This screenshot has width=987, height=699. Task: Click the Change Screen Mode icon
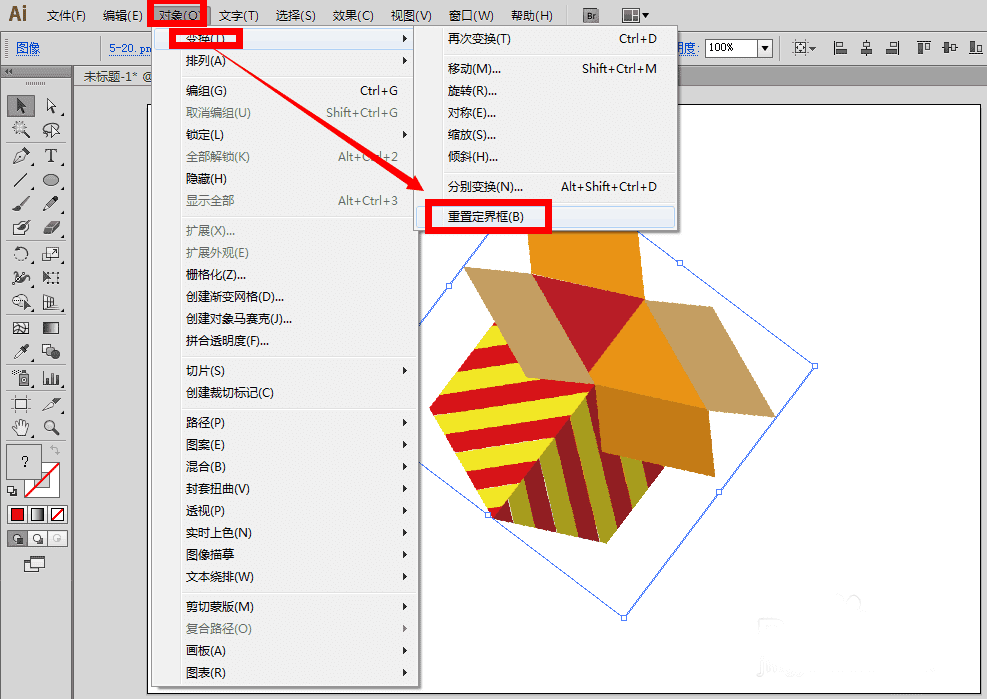(x=34, y=564)
